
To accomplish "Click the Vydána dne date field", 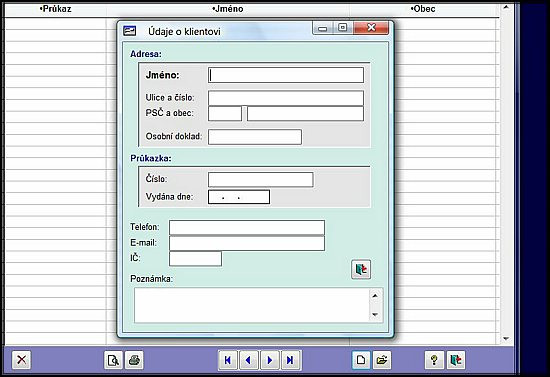I will point(239,197).
